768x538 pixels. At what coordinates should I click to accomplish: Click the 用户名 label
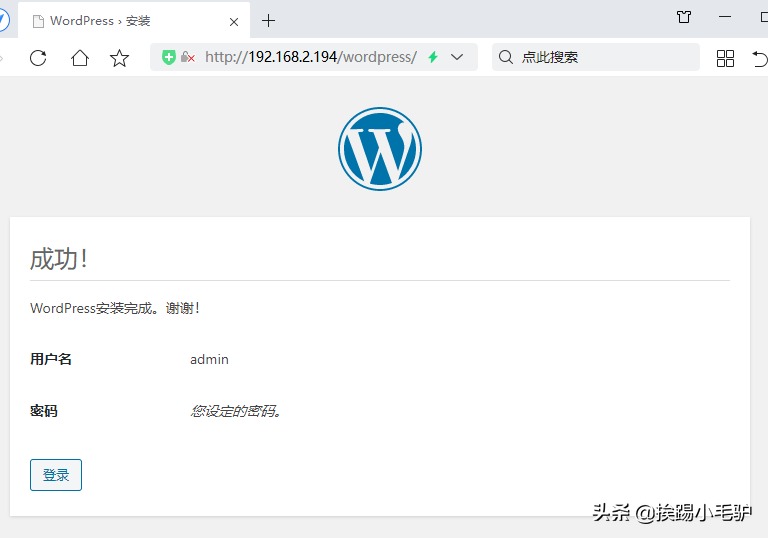(x=51, y=359)
